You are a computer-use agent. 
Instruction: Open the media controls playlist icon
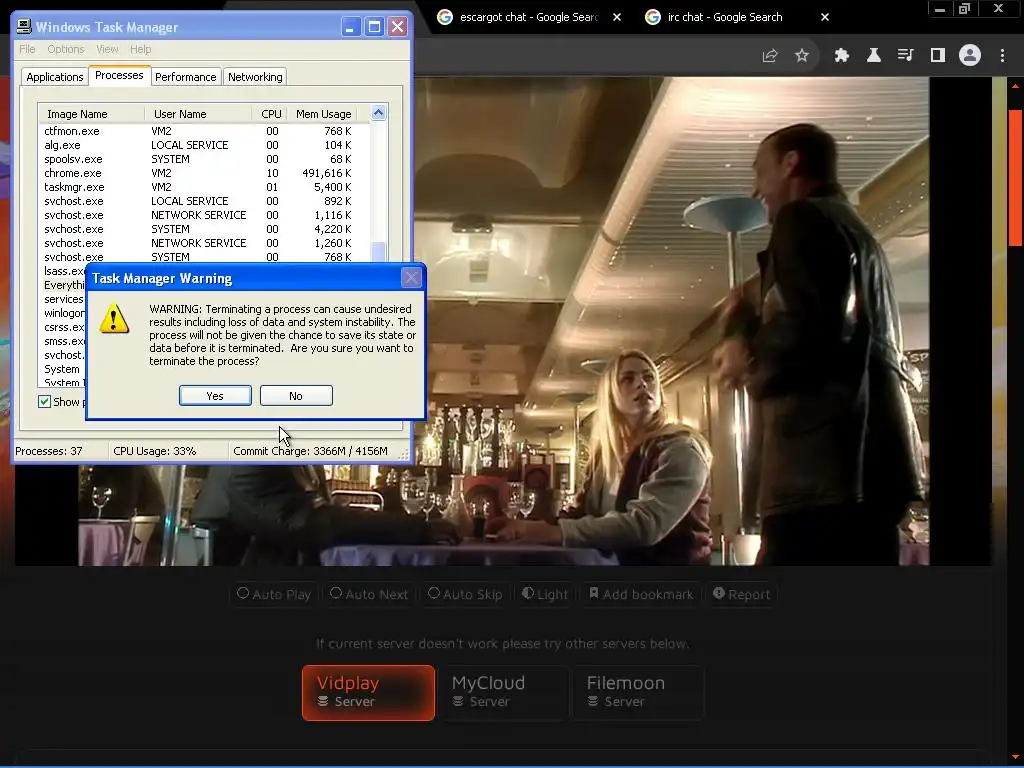click(905, 56)
